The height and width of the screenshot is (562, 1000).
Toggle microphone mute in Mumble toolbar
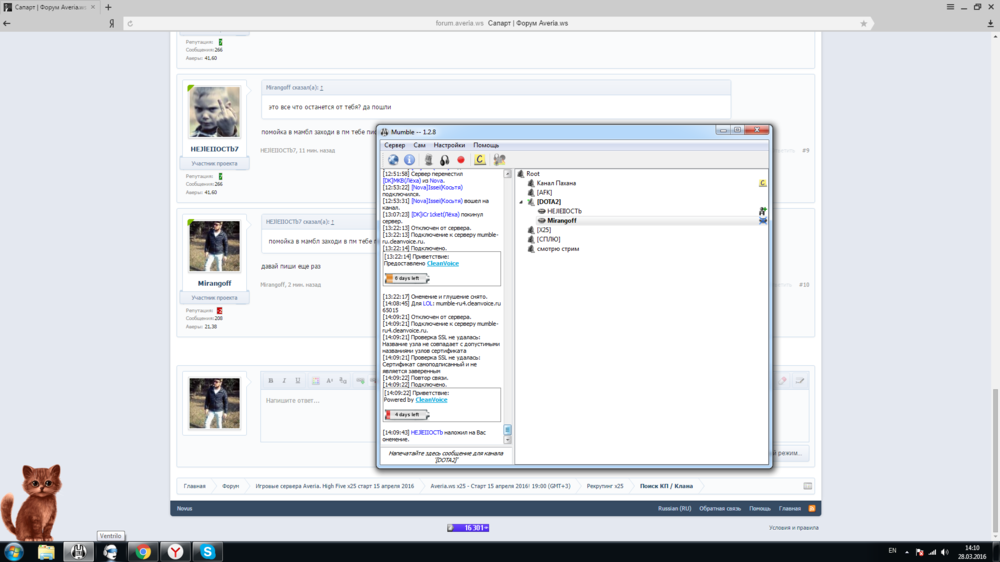pos(428,160)
